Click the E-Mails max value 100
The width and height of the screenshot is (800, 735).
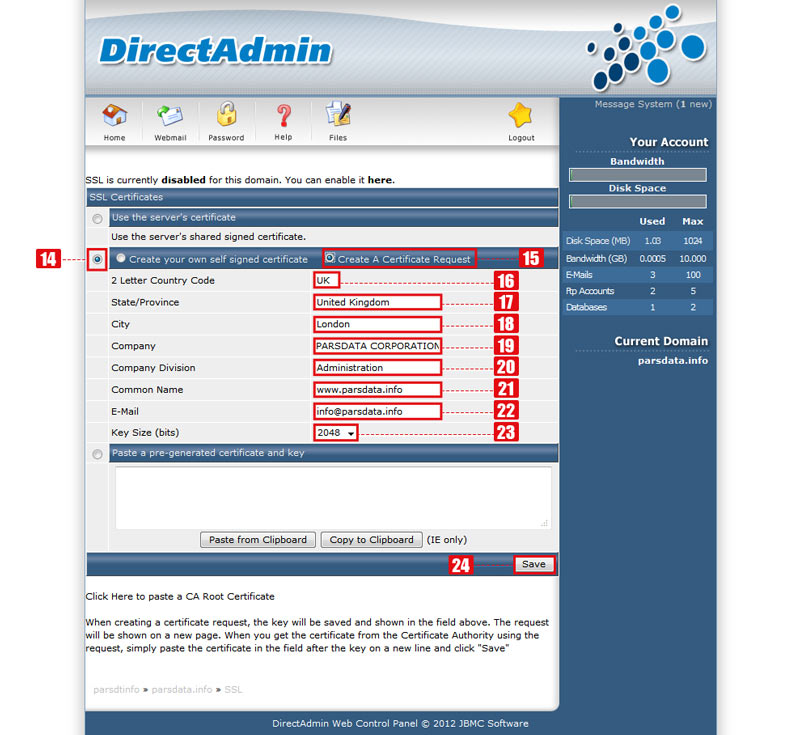point(693,275)
